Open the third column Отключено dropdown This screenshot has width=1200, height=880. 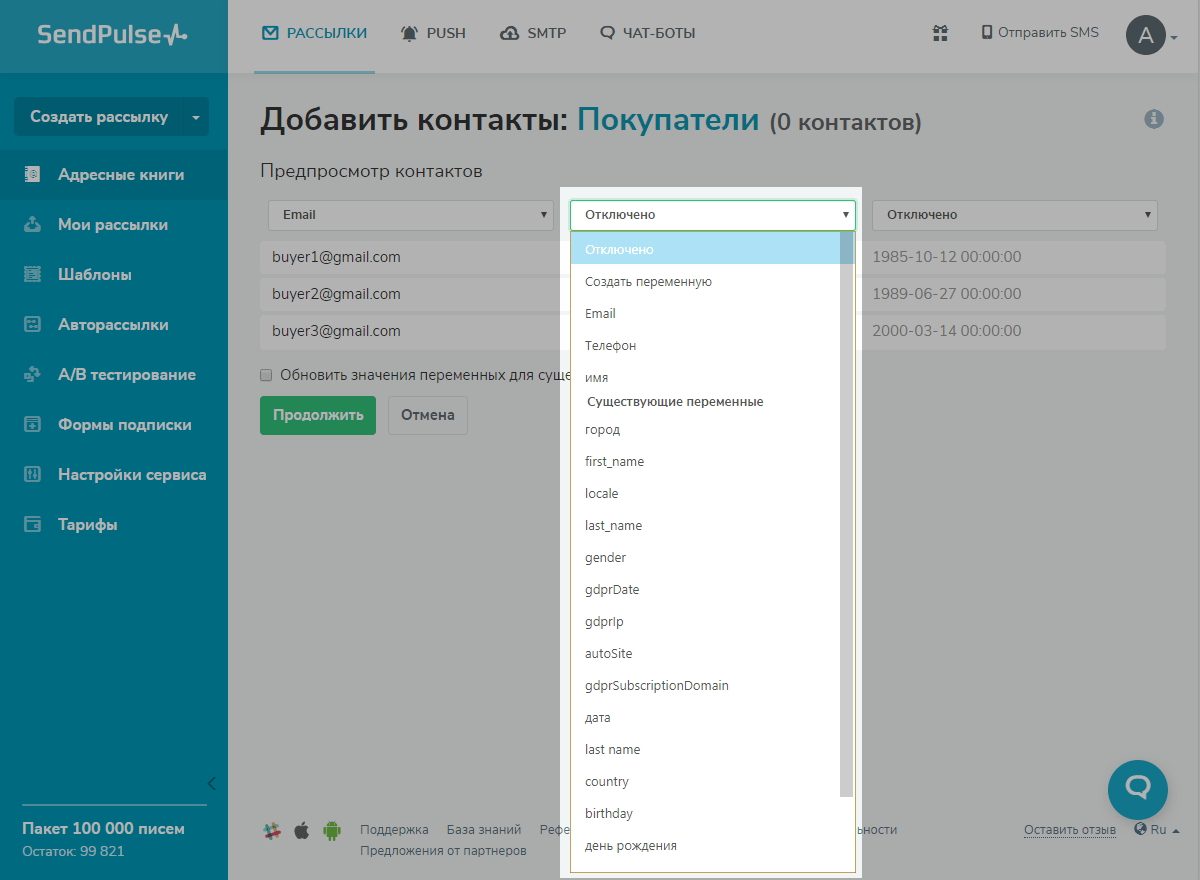click(x=1014, y=215)
